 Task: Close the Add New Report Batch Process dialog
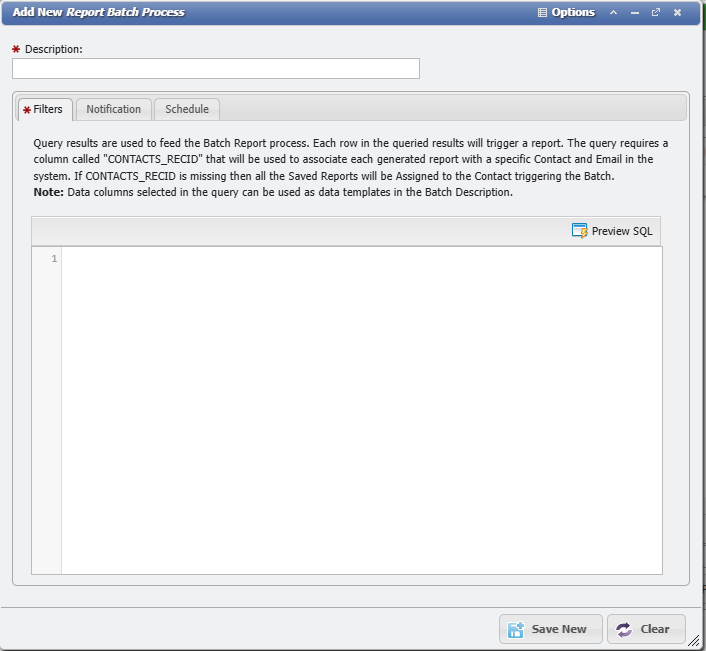pos(677,13)
